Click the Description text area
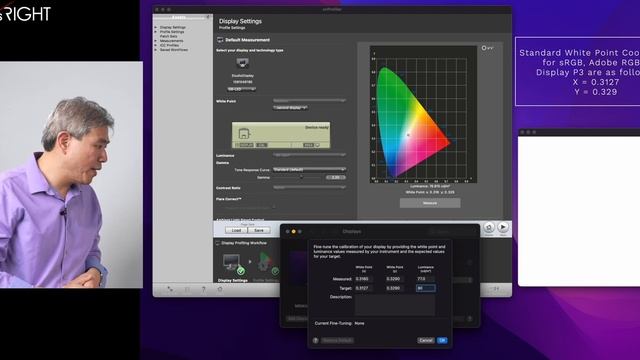This screenshot has width=640, height=360. pyautogui.click(x=395, y=305)
